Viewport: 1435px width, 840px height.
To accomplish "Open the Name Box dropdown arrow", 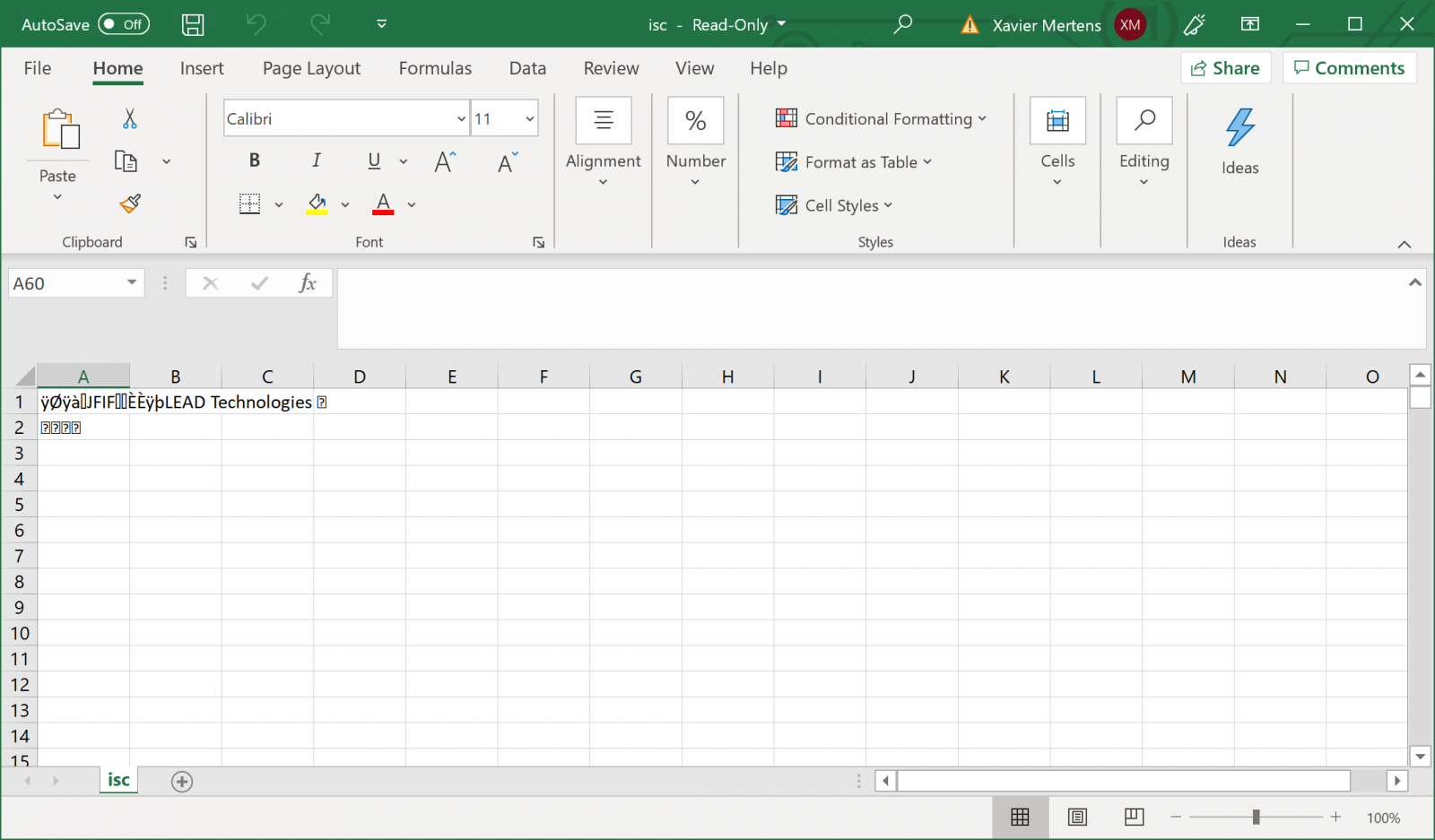I will click(x=132, y=283).
